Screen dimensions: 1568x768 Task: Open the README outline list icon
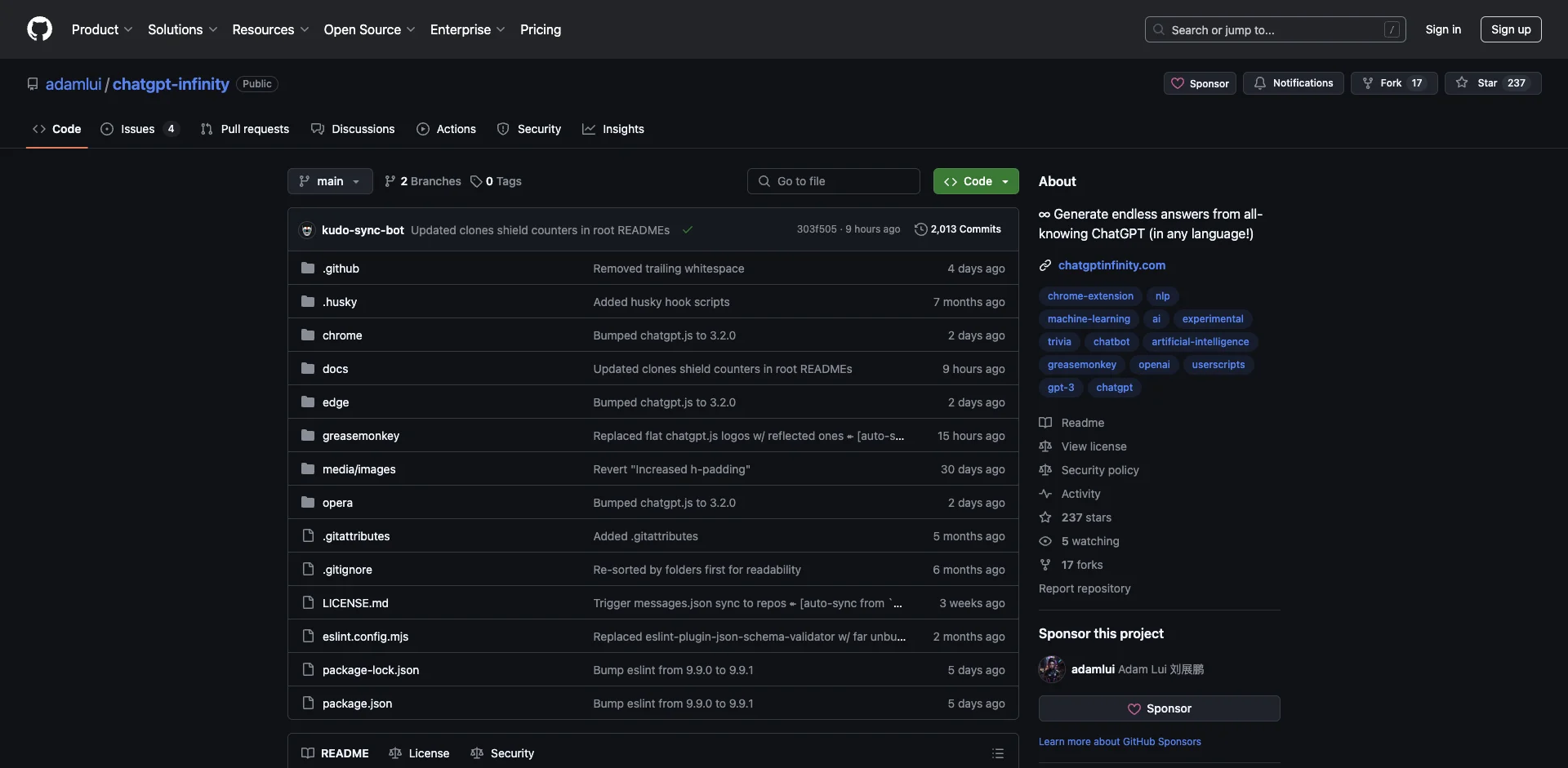(x=998, y=753)
